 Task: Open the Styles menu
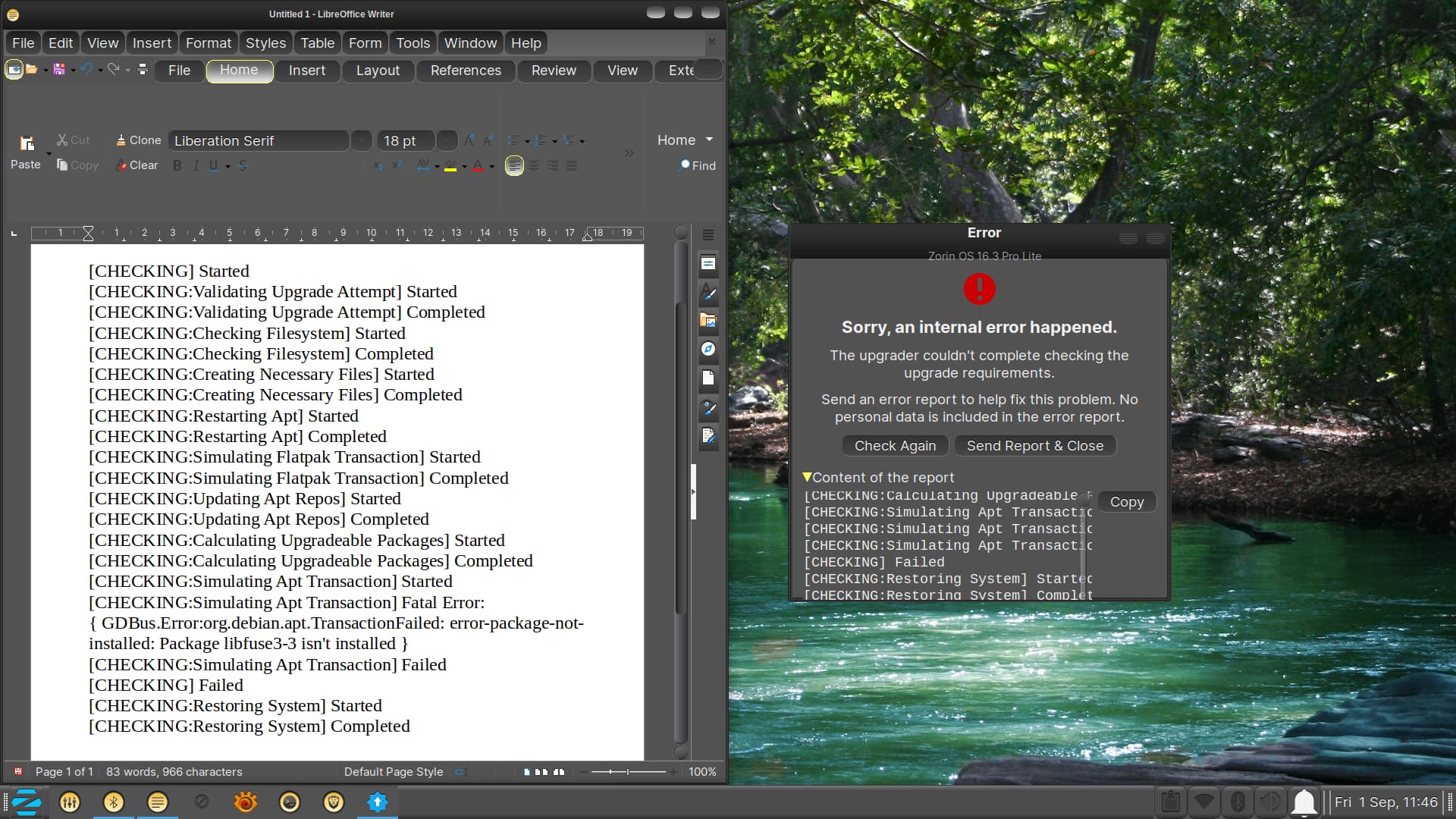tap(265, 43)
